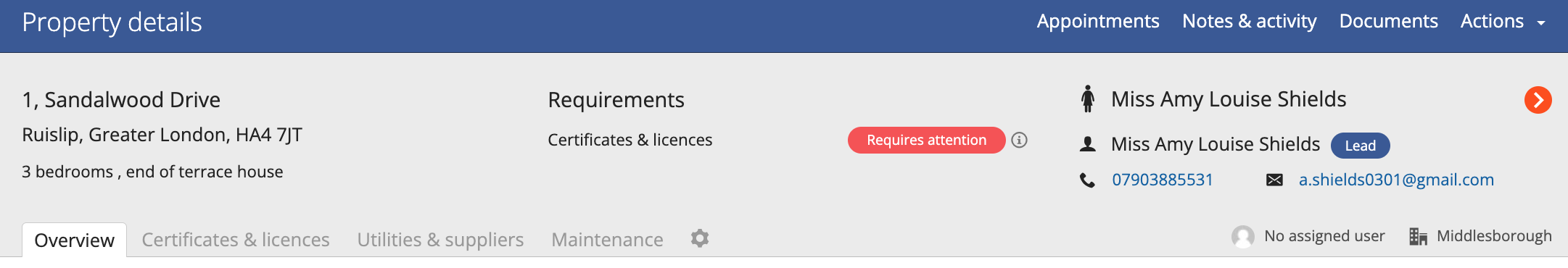The width and height of the screenshot is (1568, 268).
Task: Open Appointments in the header
Action: (1097, 22)
